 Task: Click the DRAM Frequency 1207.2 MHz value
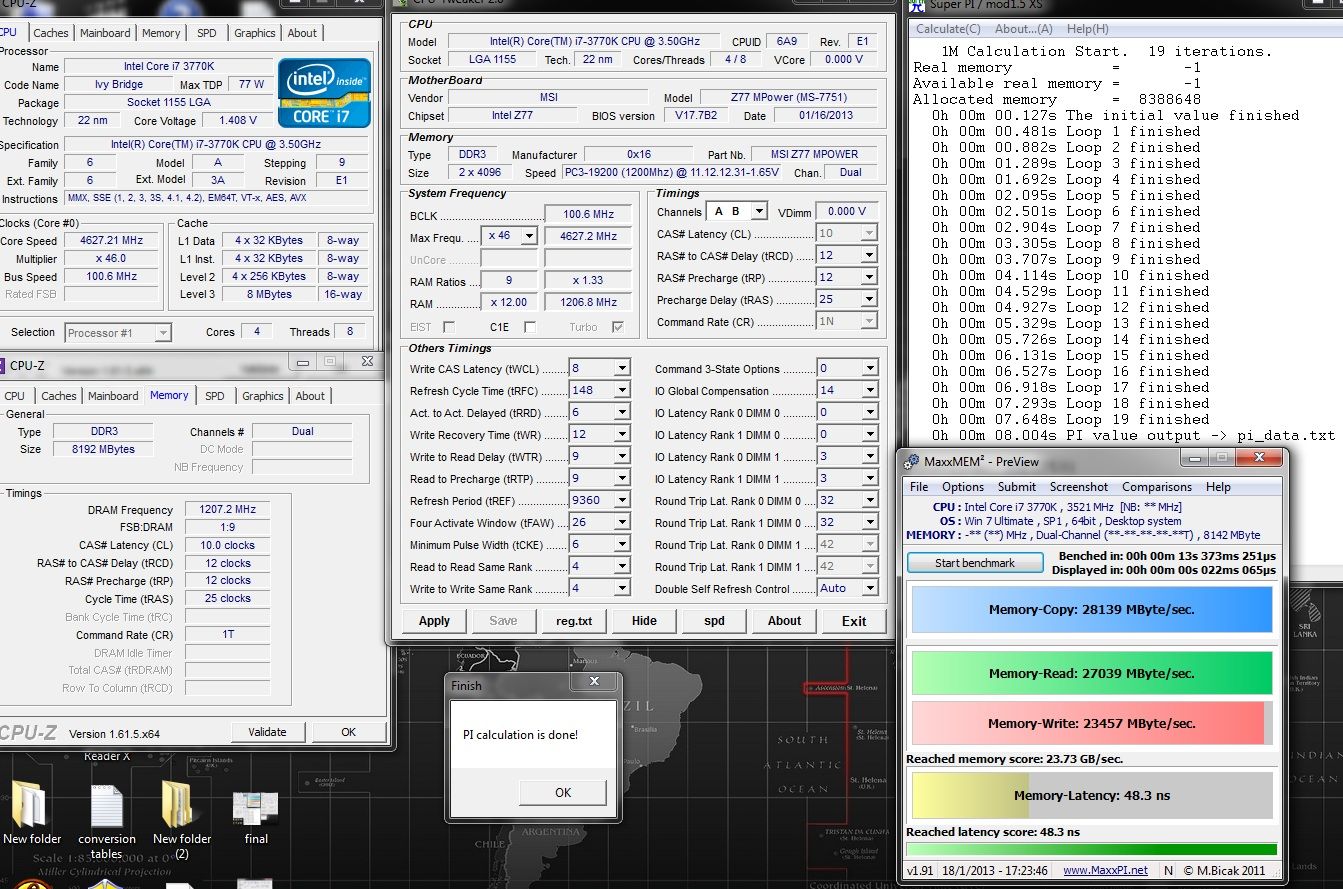tap(228, 510)
